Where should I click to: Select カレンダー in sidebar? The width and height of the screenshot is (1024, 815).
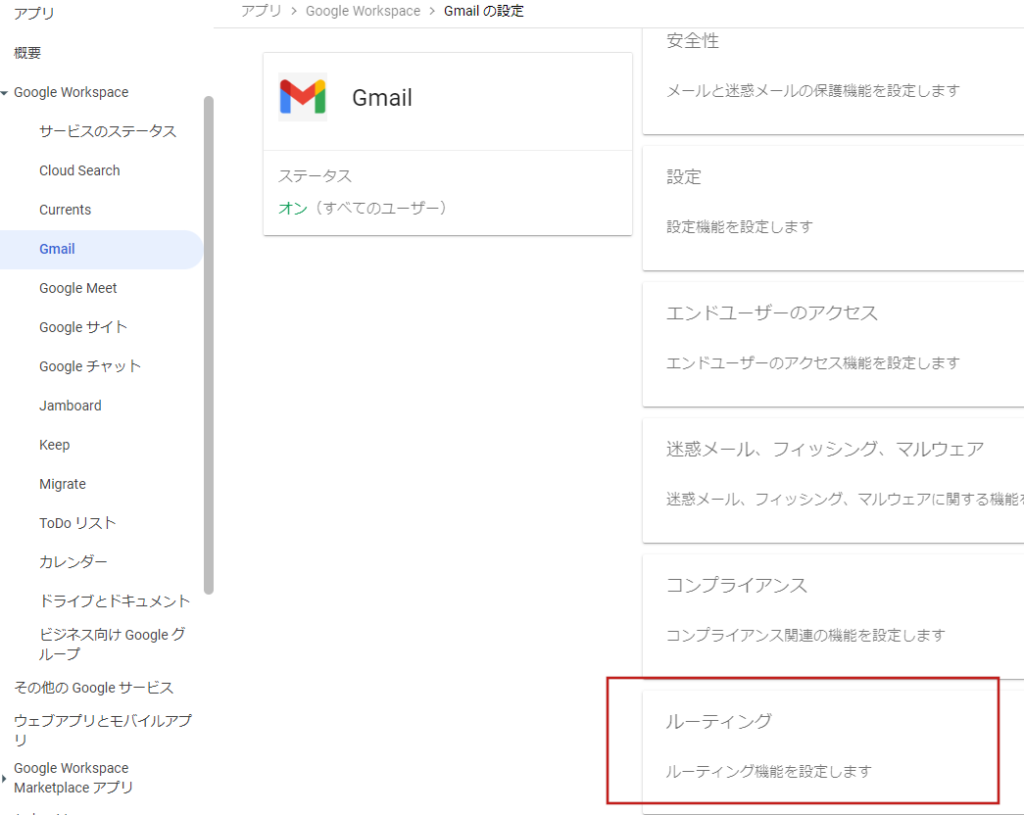coord(73,562)
